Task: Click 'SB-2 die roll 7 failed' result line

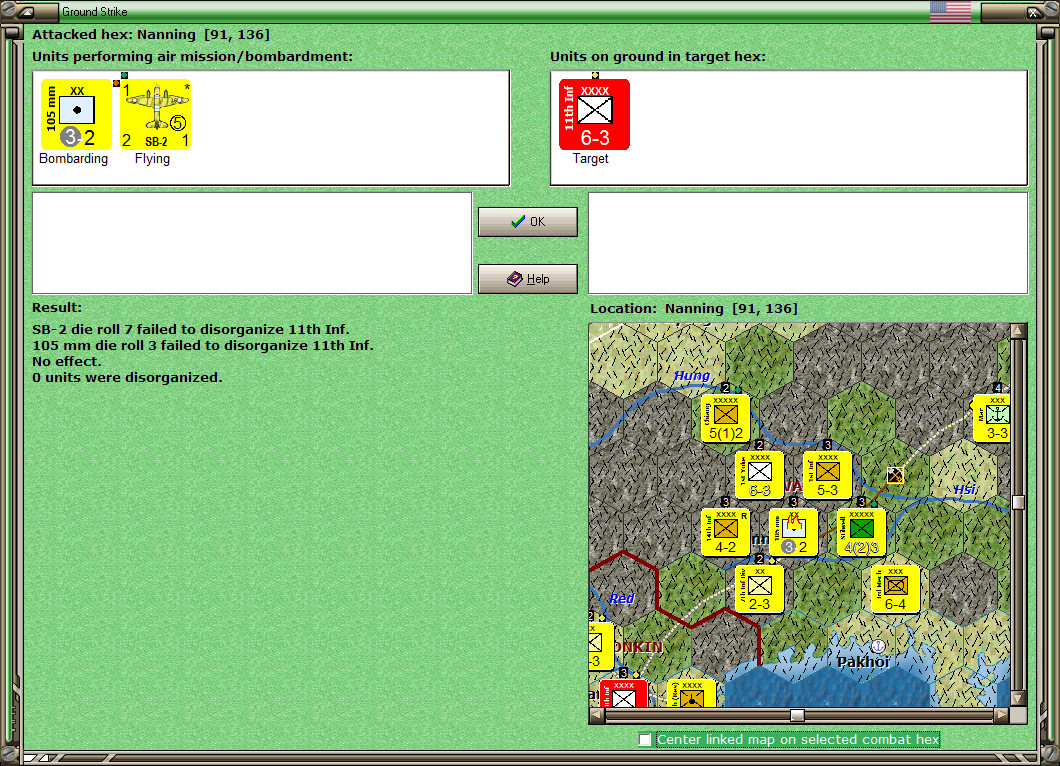Action: tap(191, 329)
